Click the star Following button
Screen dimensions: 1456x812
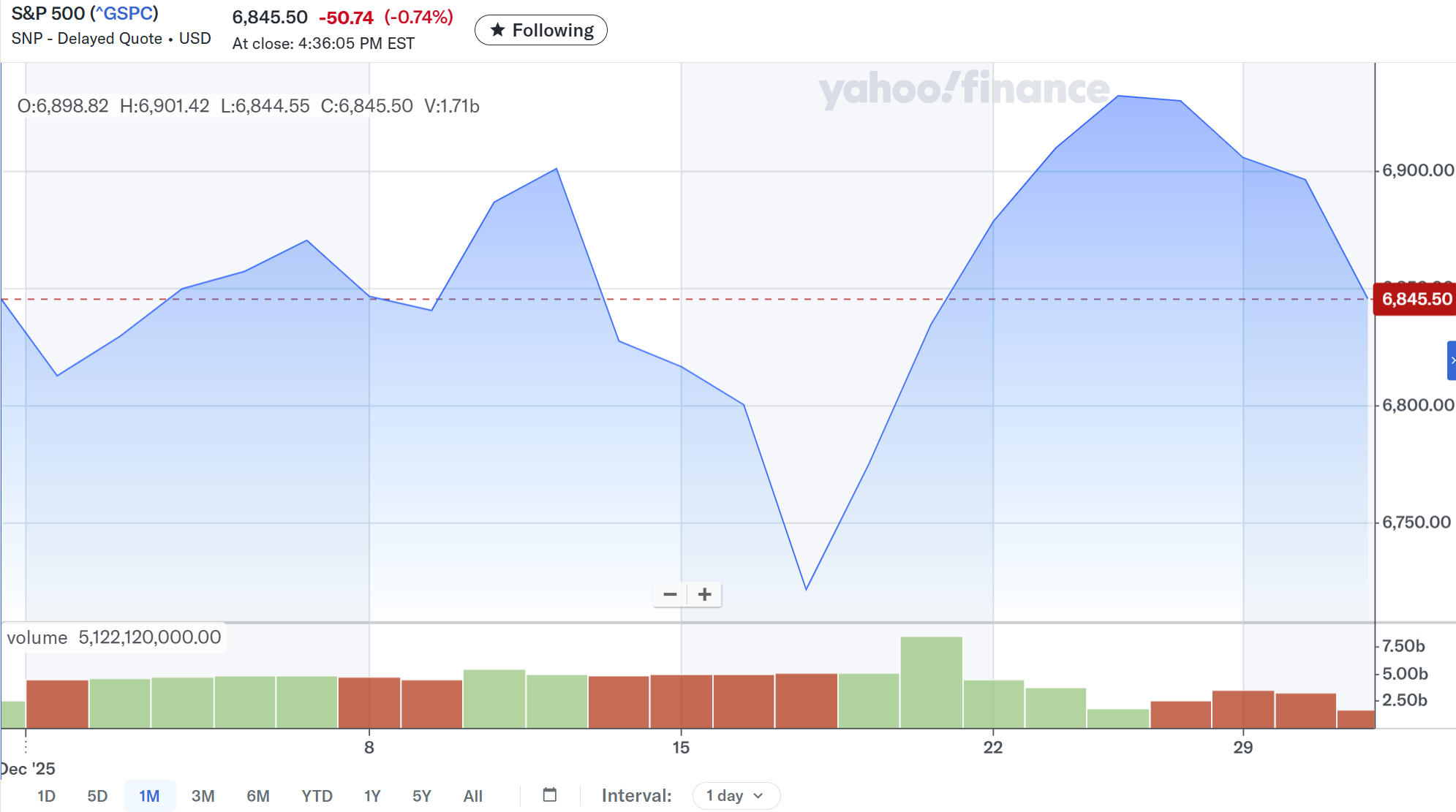[541, 31]
